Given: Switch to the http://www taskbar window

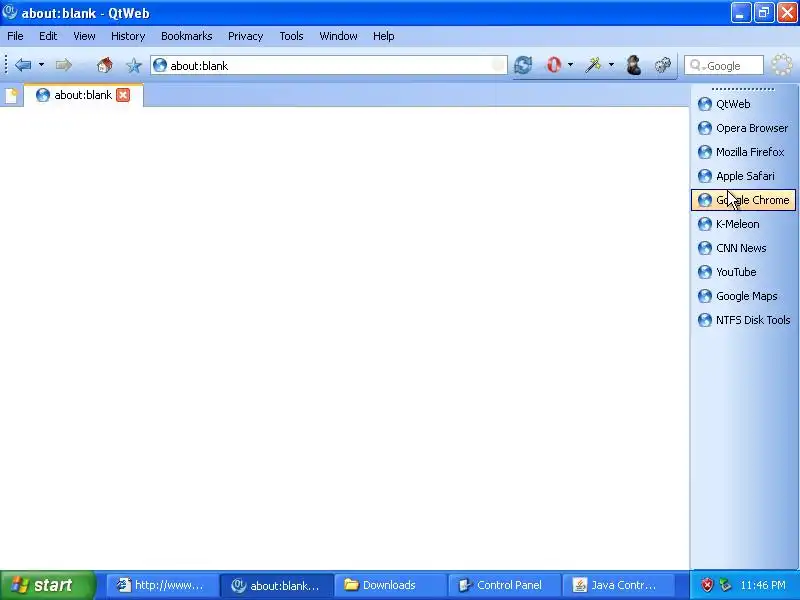Looking at the screenshot, I should (162, 585).
